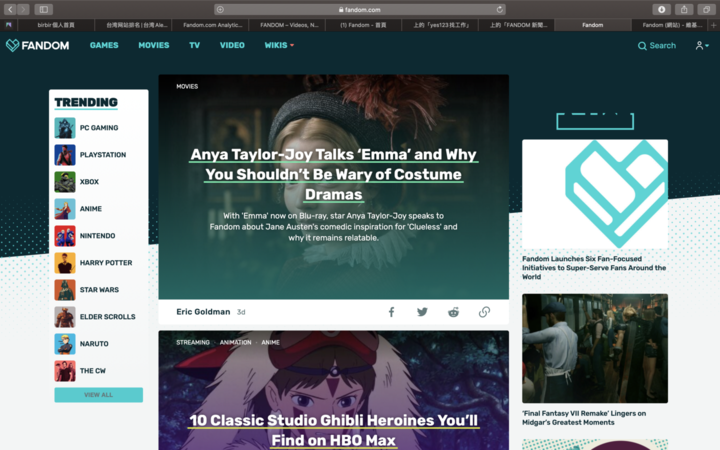Open PC GAMING trending link

point(99,128)
